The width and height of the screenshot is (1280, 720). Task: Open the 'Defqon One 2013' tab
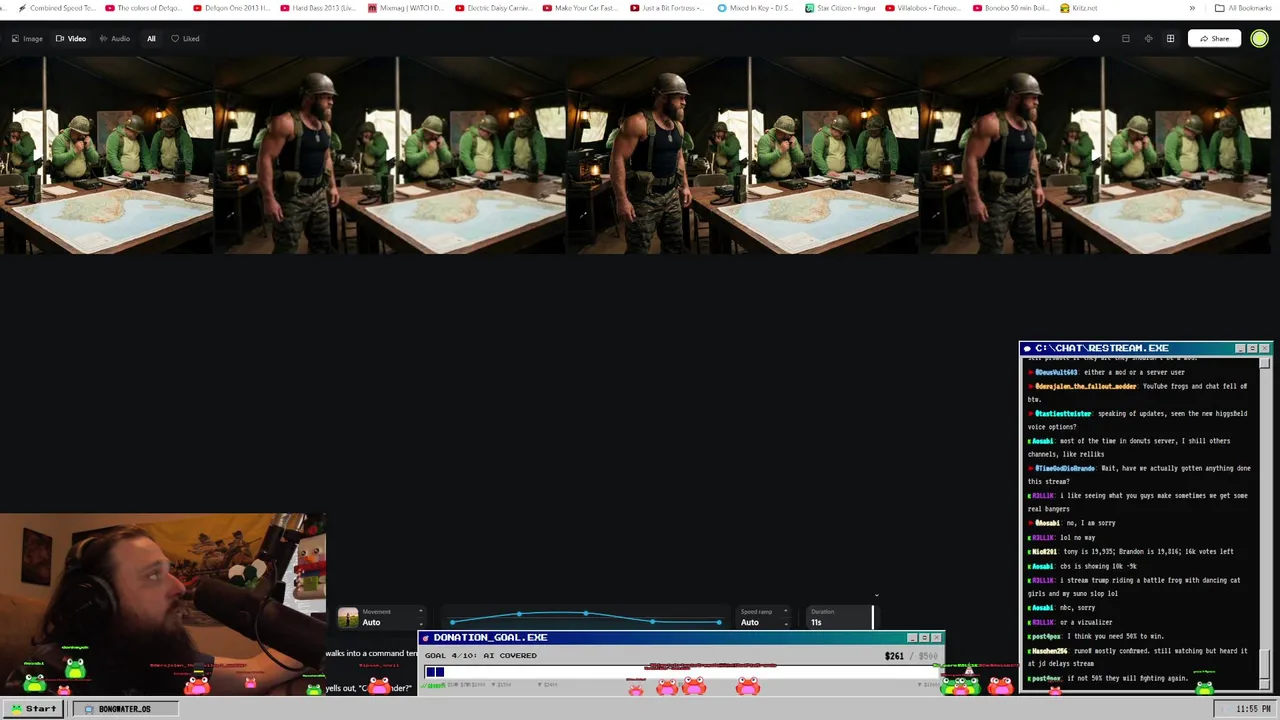coord(231,8)
